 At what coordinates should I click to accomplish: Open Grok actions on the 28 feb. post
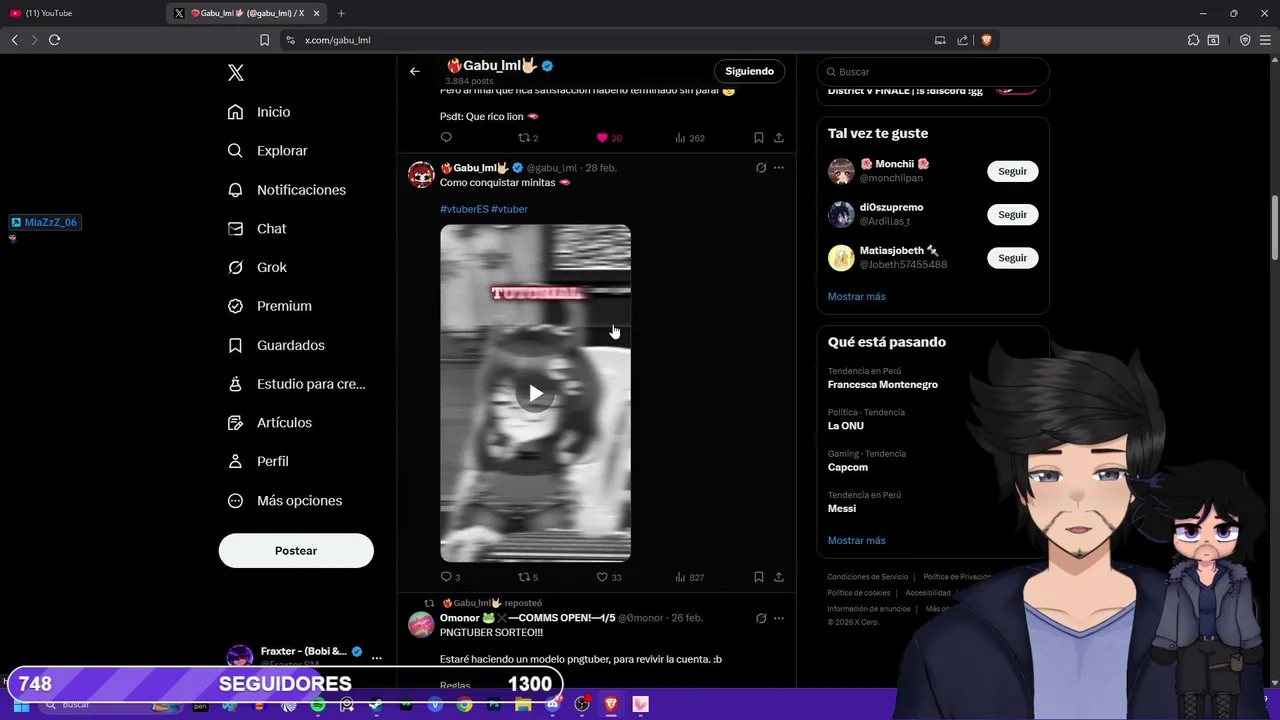click(x=761, y=168)
